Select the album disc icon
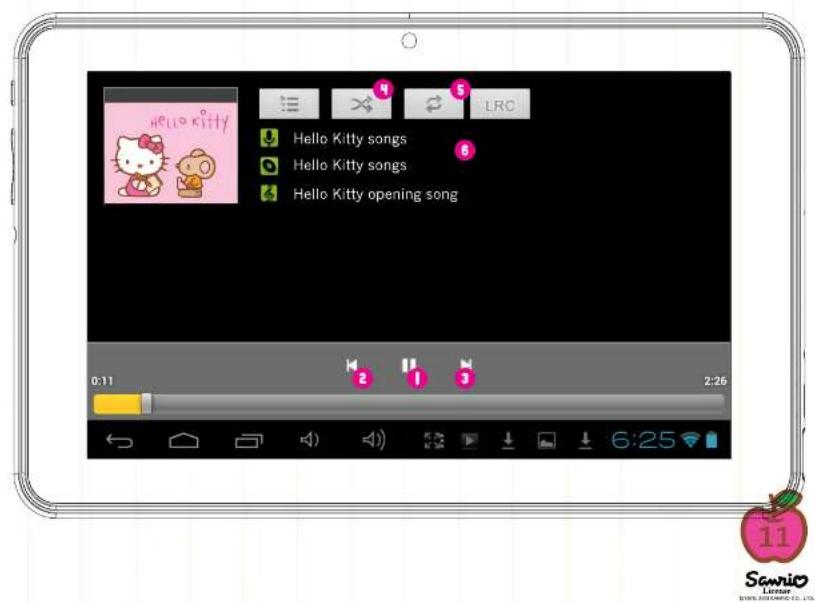815x603 pixels. [x=269, y=166]
